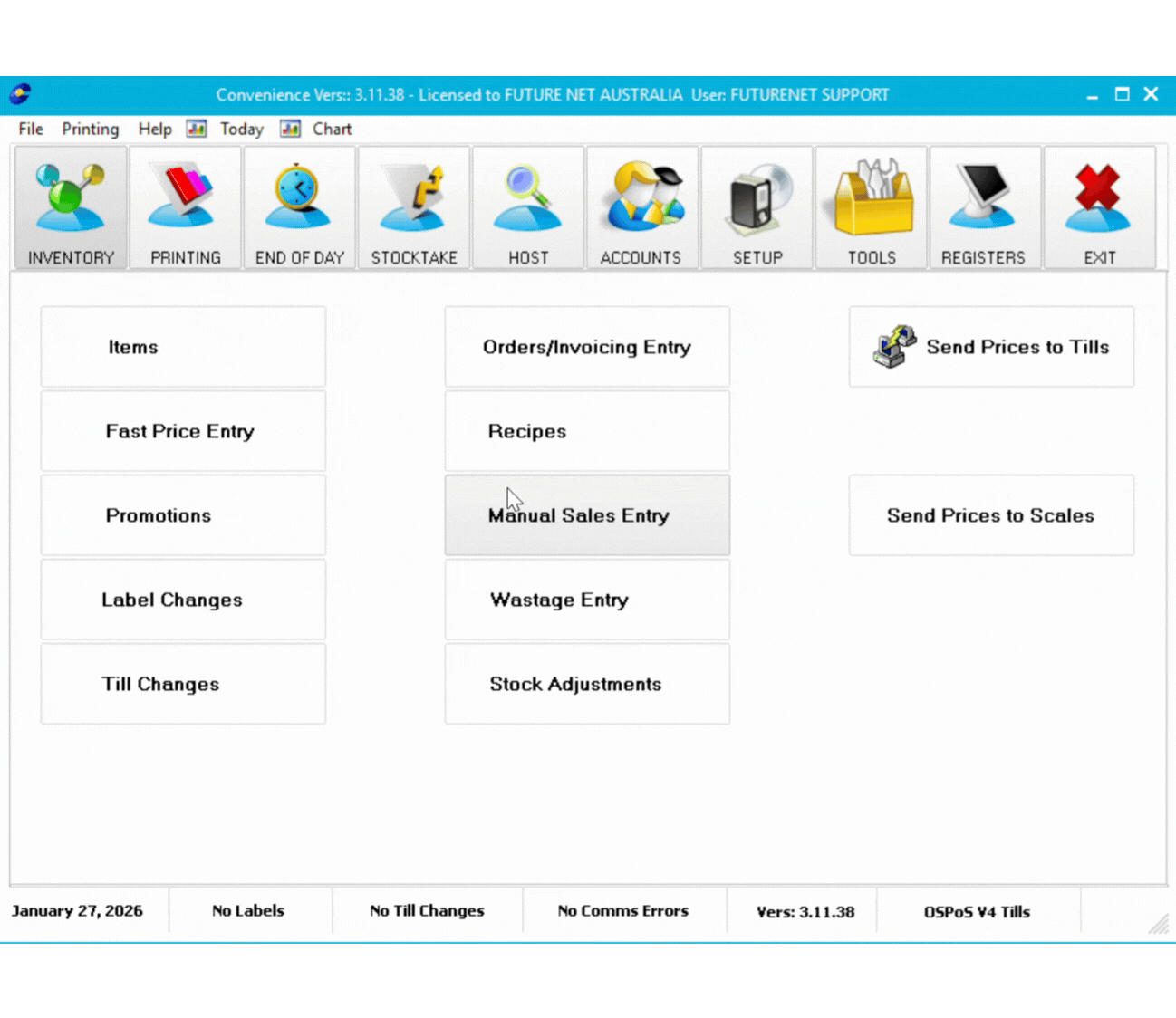Open the Host module icon
The width and height of the screenshot is (1176, 1018).
coord(528,207)
